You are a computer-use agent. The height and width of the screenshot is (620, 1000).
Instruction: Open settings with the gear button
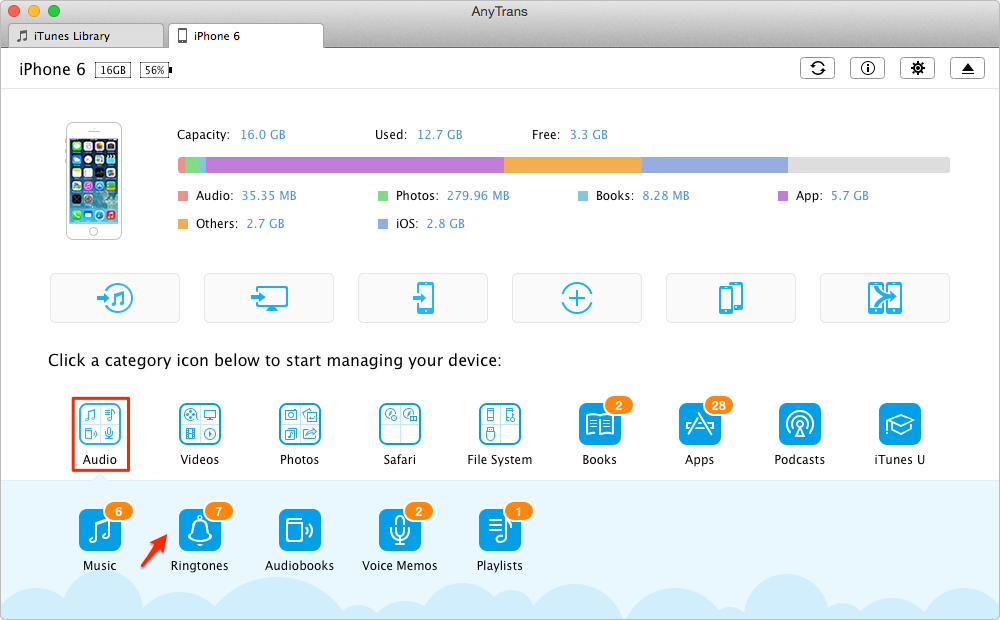pyautogui.click(x=917, y=68)
